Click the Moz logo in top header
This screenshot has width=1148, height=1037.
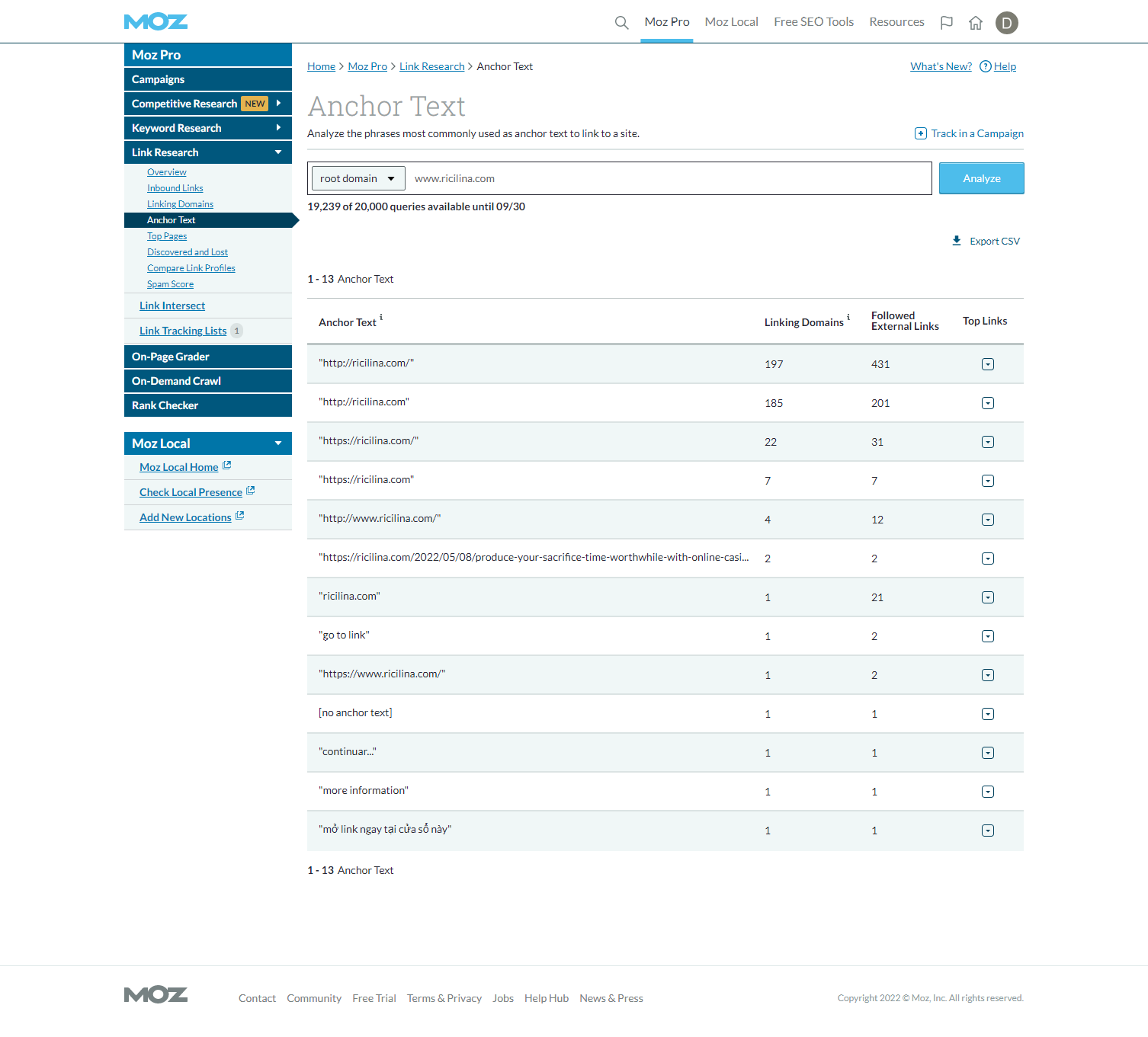click(156, 22)
